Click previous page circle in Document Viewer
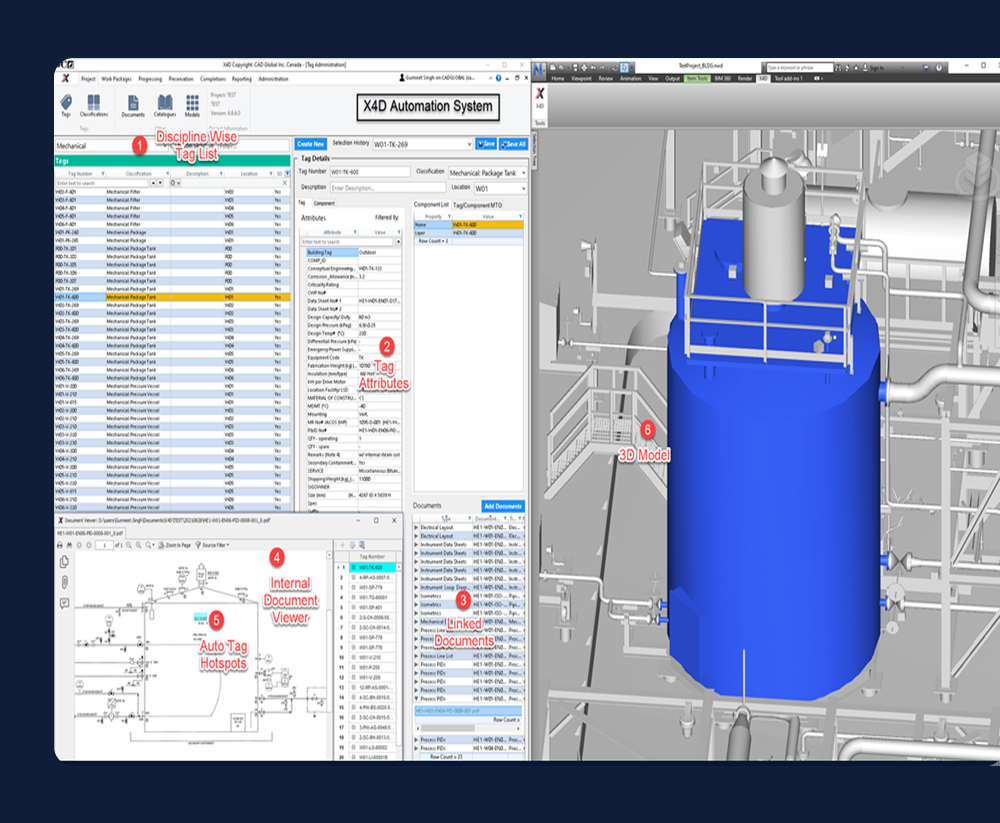Screen dimensions: 1000x823 [79, 545]
